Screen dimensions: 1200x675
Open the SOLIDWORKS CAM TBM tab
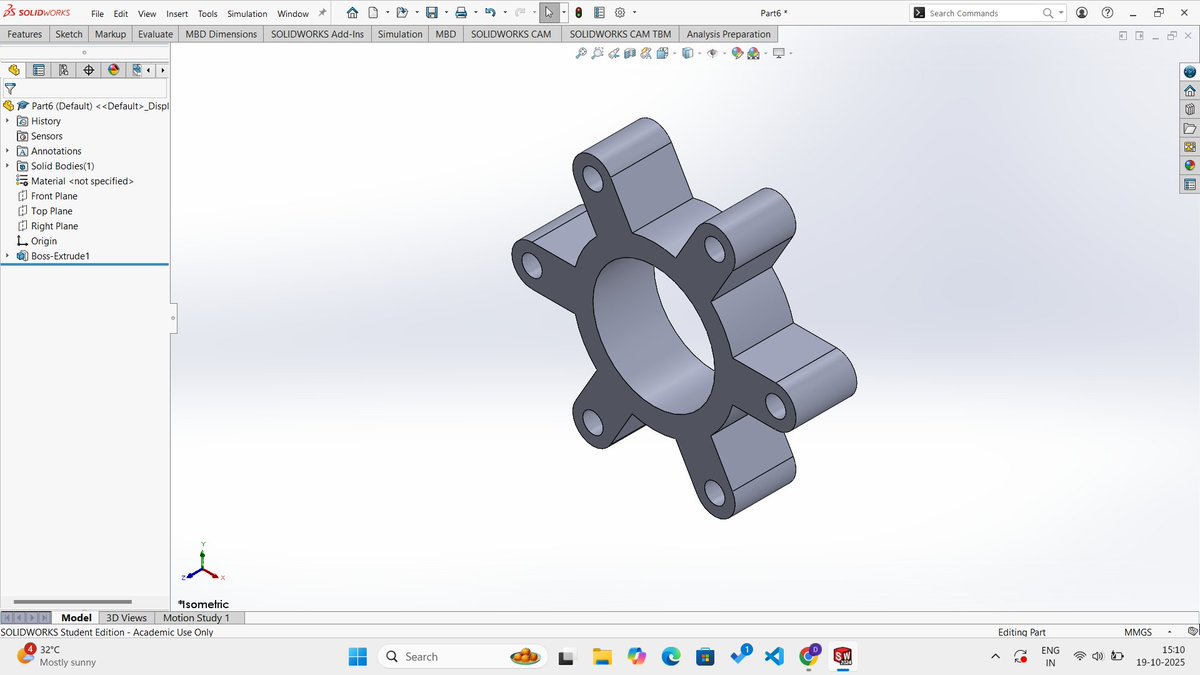(620, 34)
